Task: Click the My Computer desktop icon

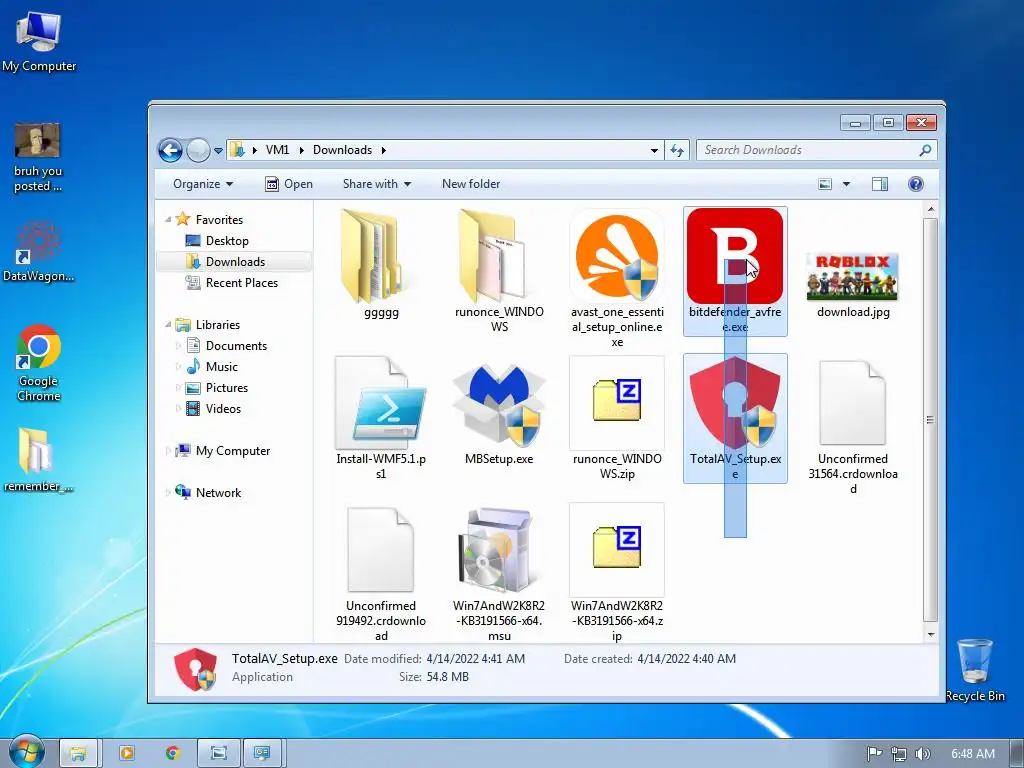Action: pyautogui.click(x=39, y=41)
